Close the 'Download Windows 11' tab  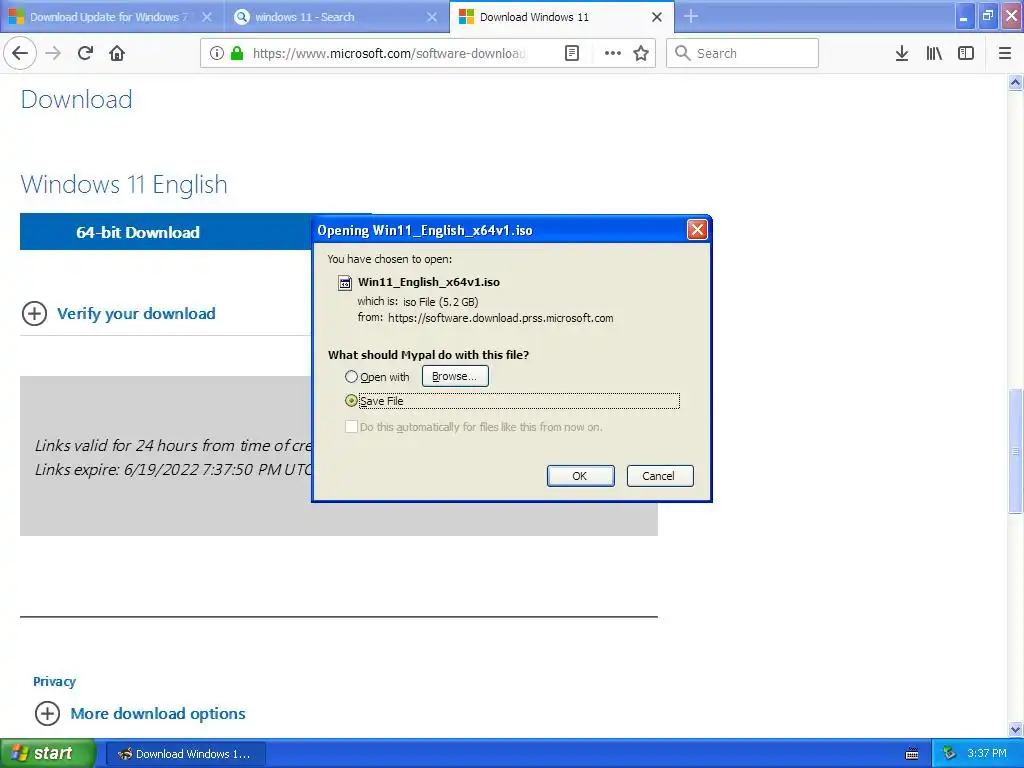tap(657, 17)
